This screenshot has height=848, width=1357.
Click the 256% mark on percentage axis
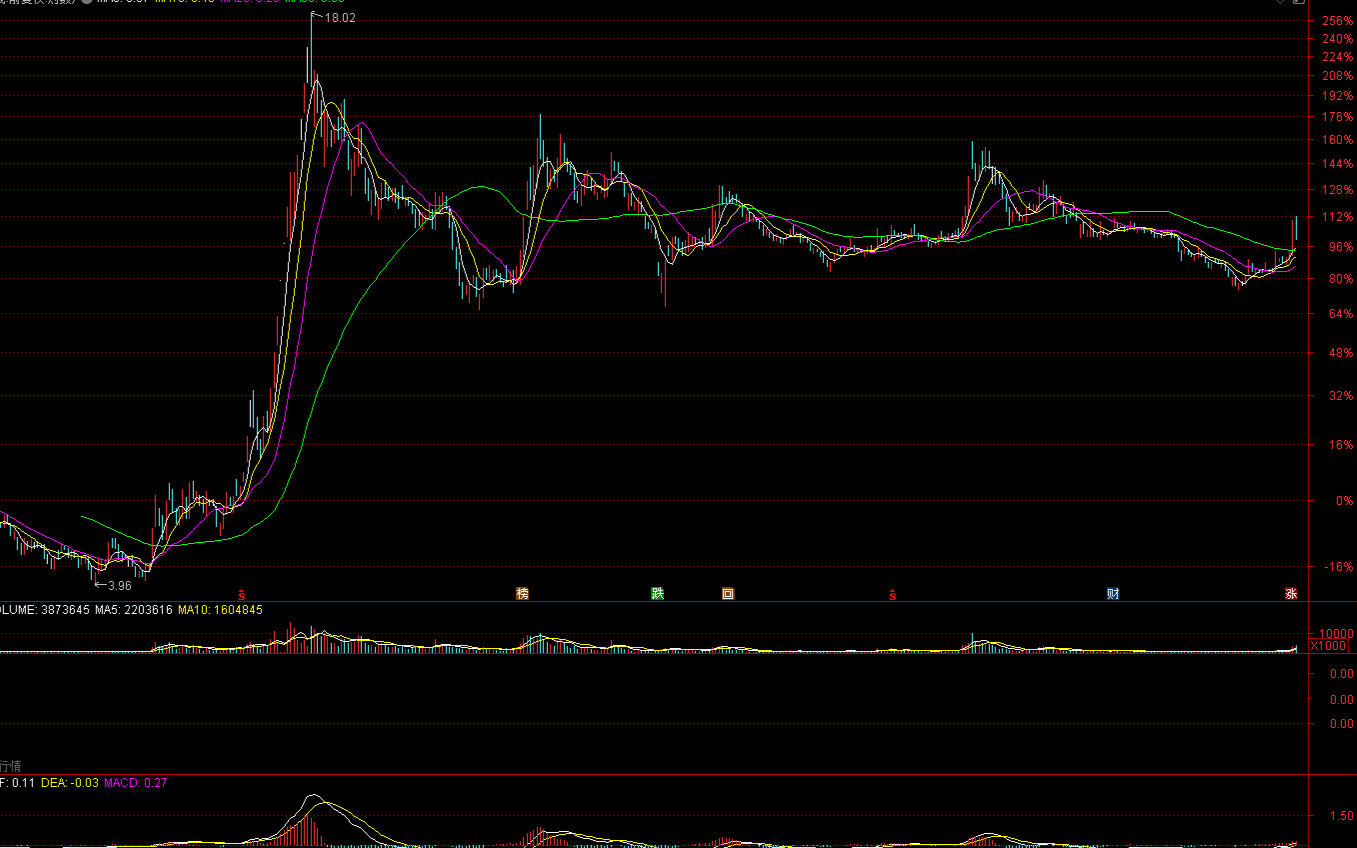(x=1337, y=21)
